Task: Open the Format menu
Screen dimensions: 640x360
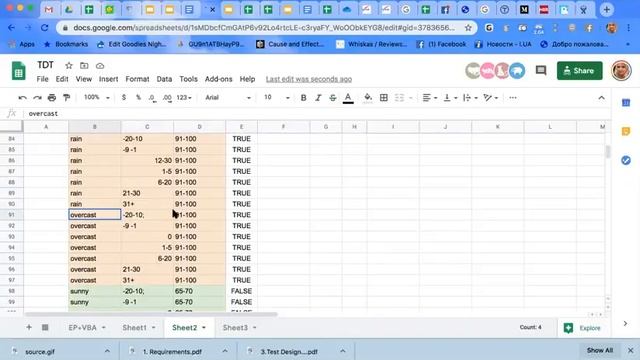Action: point(137,79)
